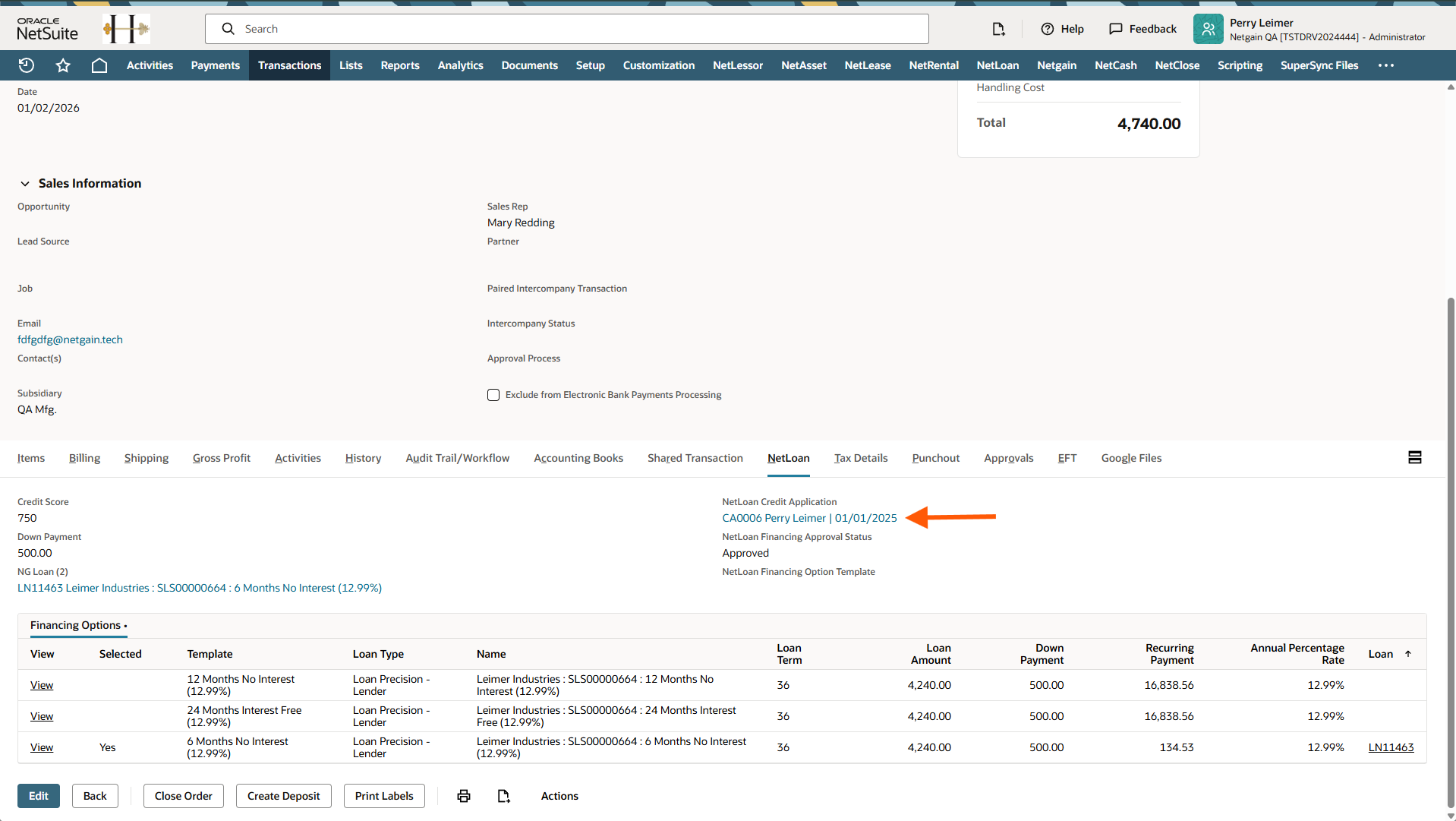Click the print icon near Print Labels

(464, 796)
